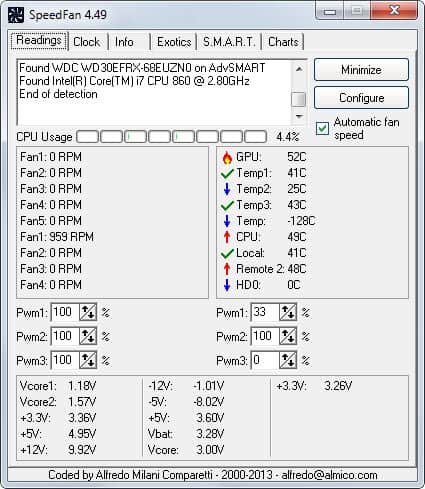Click the green check icon beside Local

pos(227,253)
